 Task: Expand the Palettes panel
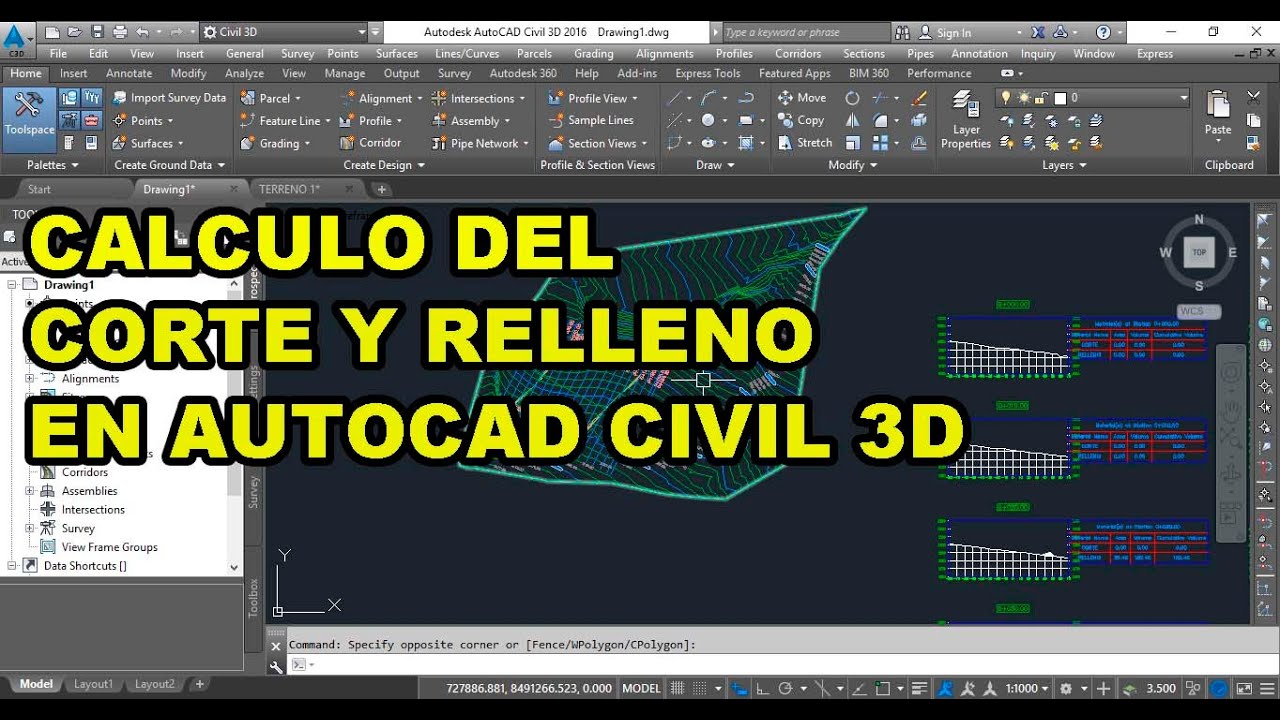pos(53,165)
